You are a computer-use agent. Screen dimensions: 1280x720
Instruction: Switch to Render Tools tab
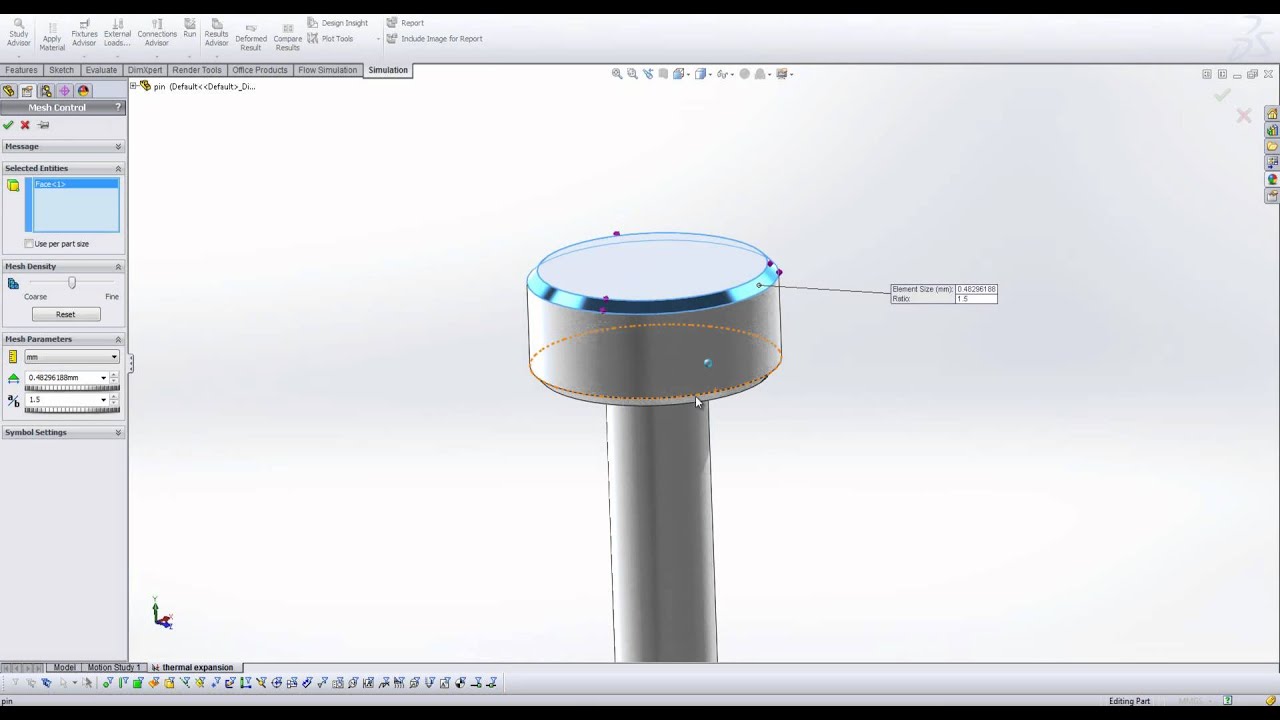[197, 70]
